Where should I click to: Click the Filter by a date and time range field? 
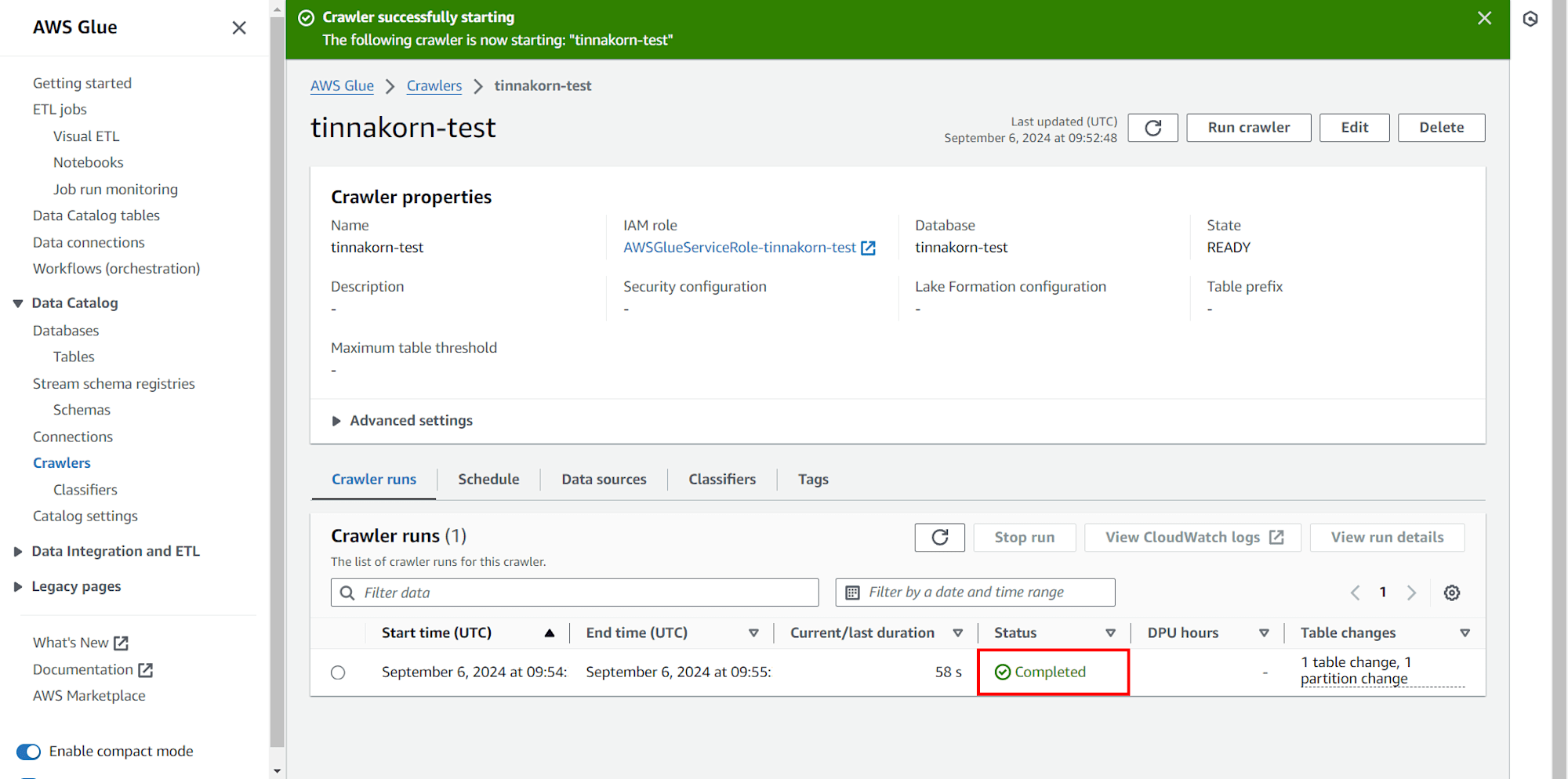[x=975, y=593]
